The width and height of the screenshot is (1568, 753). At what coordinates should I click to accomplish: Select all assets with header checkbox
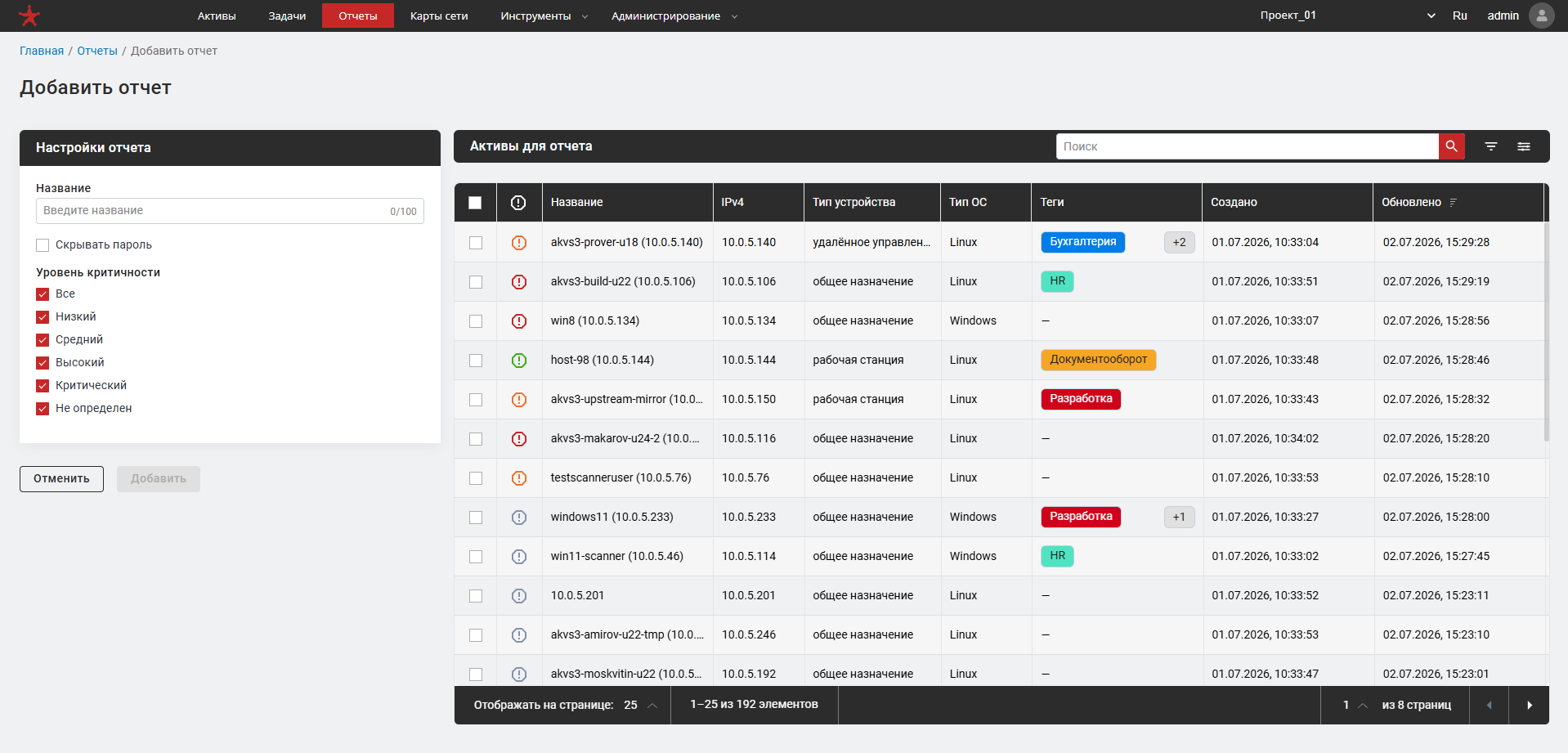[475, 203]
